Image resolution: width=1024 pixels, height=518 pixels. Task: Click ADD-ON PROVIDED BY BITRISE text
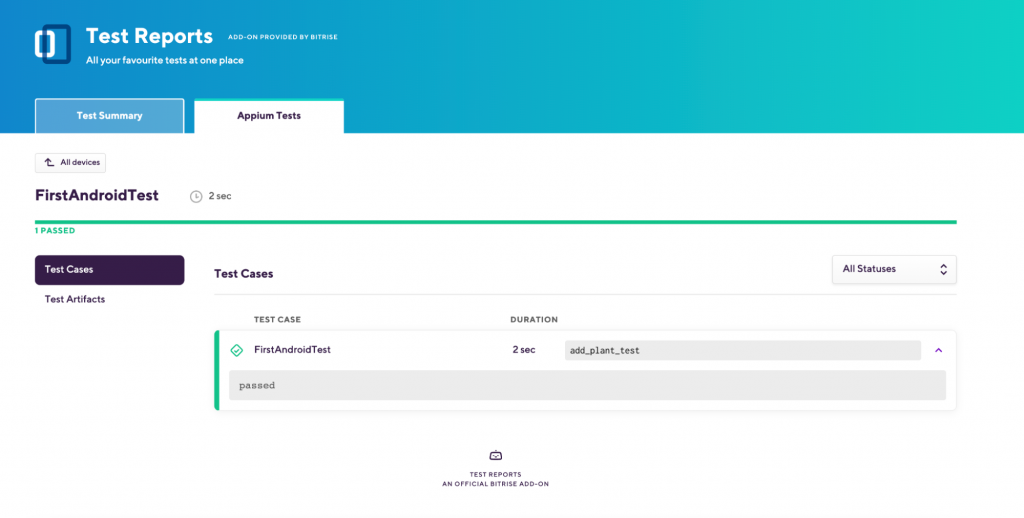[x=283, y=37]
